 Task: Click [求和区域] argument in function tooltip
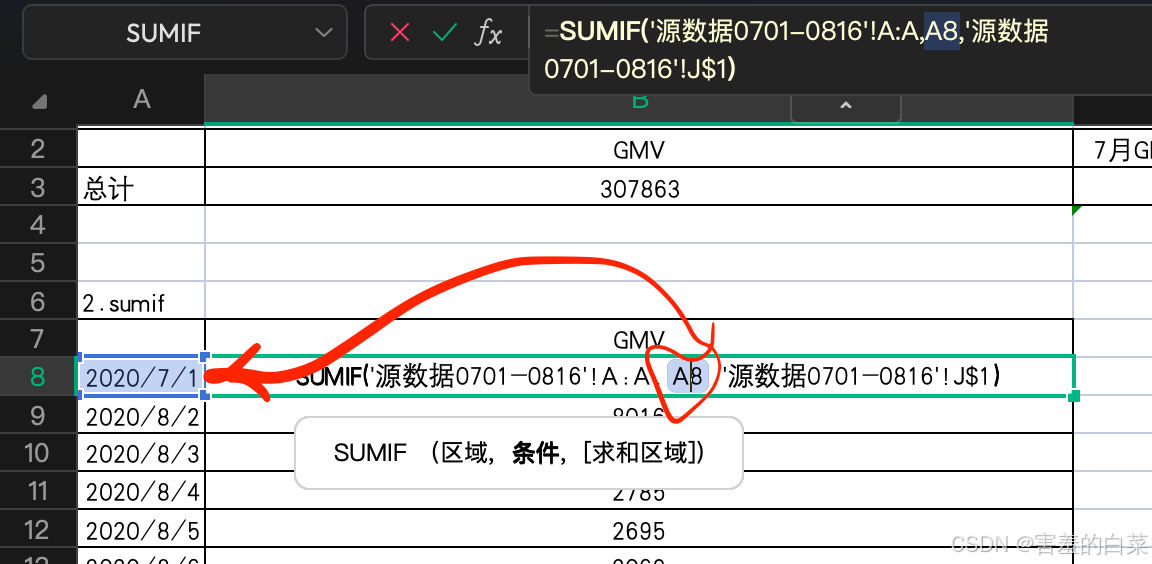click(638, 453)
